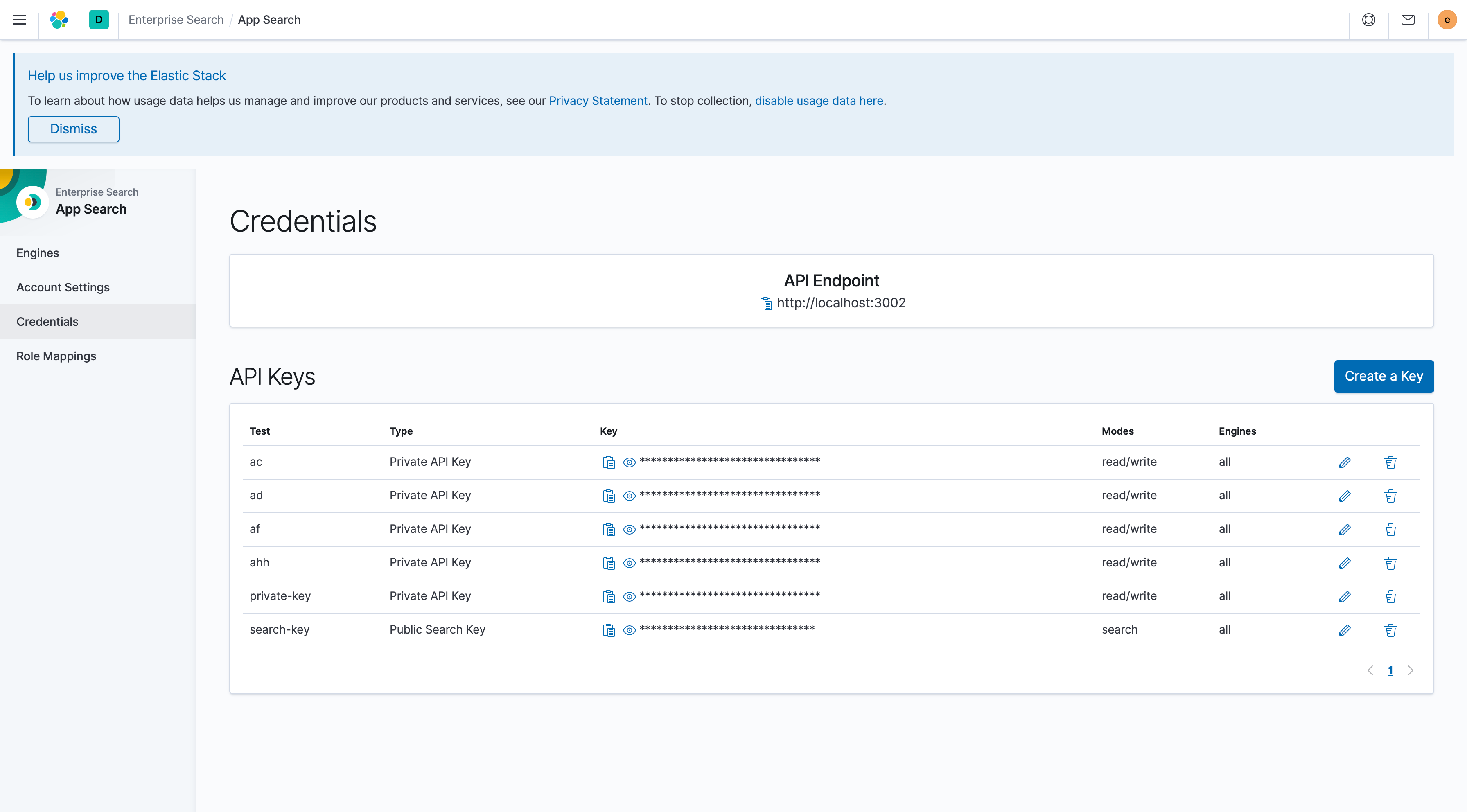Image resolution: width=1467 pixels, height=812 pixels.
Task: Navigate to Role Mappings
Action: pyautogui.click(x=56, y=356)
